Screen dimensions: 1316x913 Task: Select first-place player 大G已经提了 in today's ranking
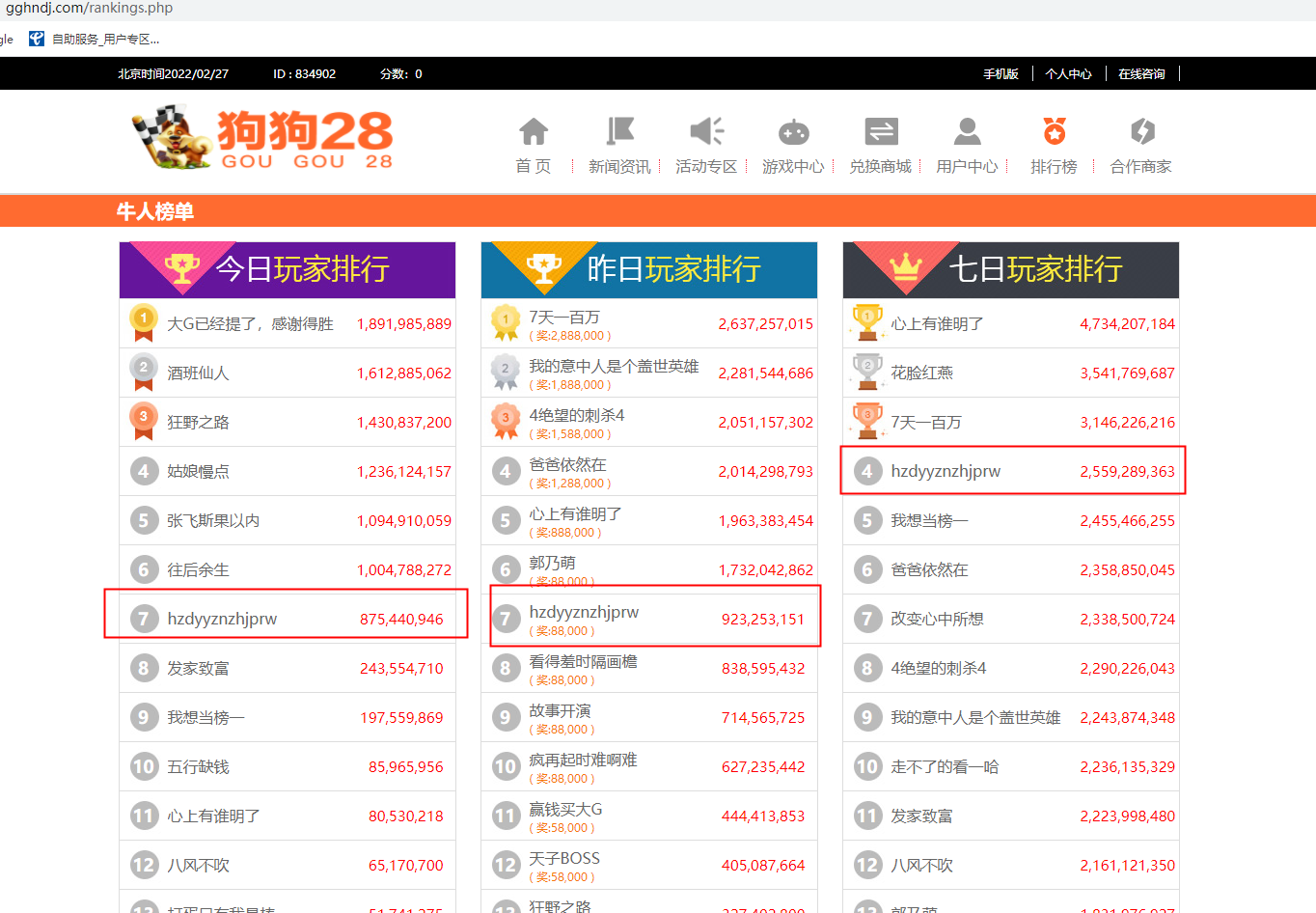[x=250, y=324]
